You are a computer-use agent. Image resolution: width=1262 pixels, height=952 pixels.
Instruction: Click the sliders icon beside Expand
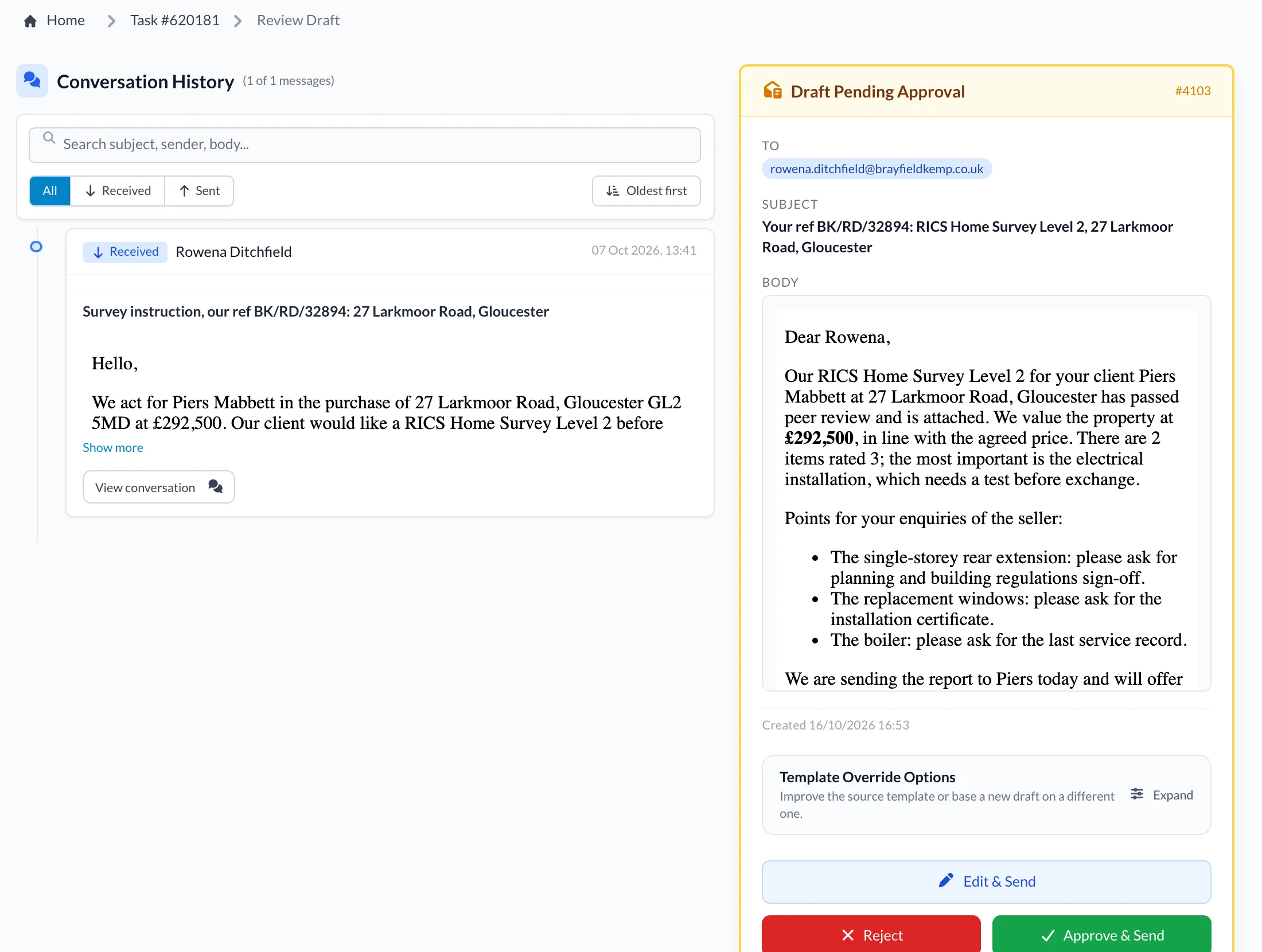click(1137, 794)
